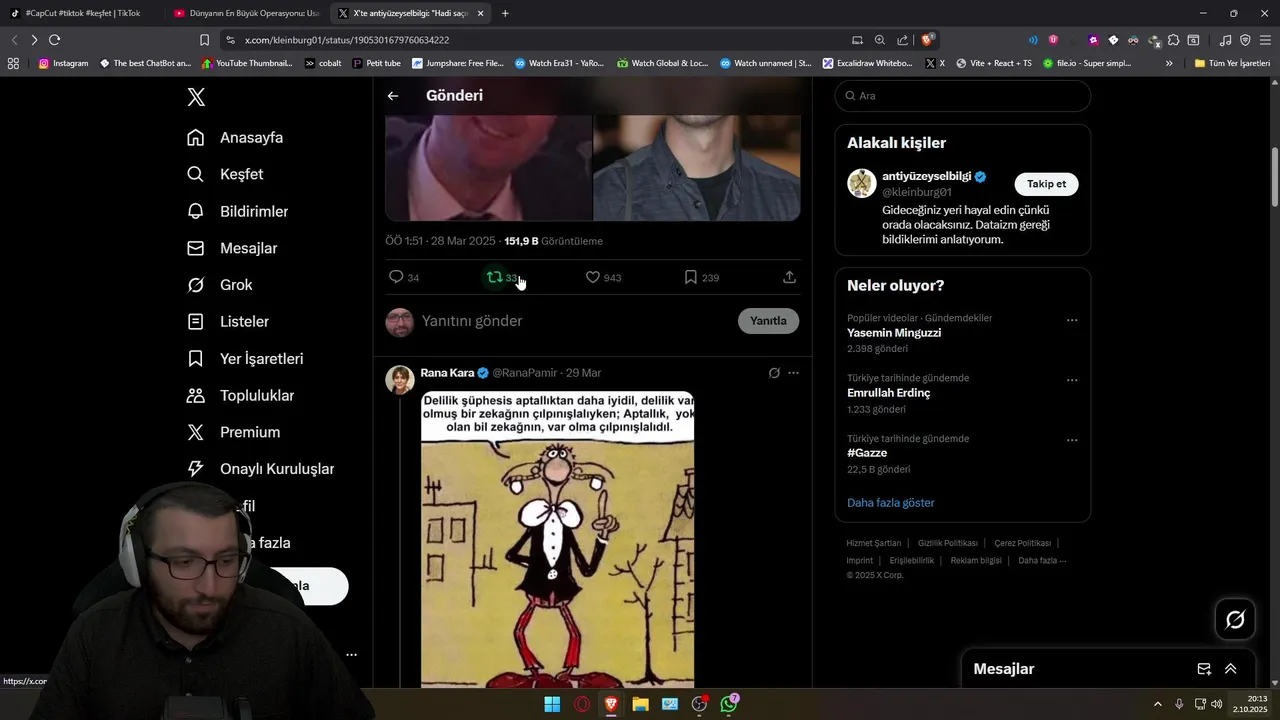Switch to Dünyanın En Büyük Operasyonu tab
1280x720 pixels.
(246, 13)
